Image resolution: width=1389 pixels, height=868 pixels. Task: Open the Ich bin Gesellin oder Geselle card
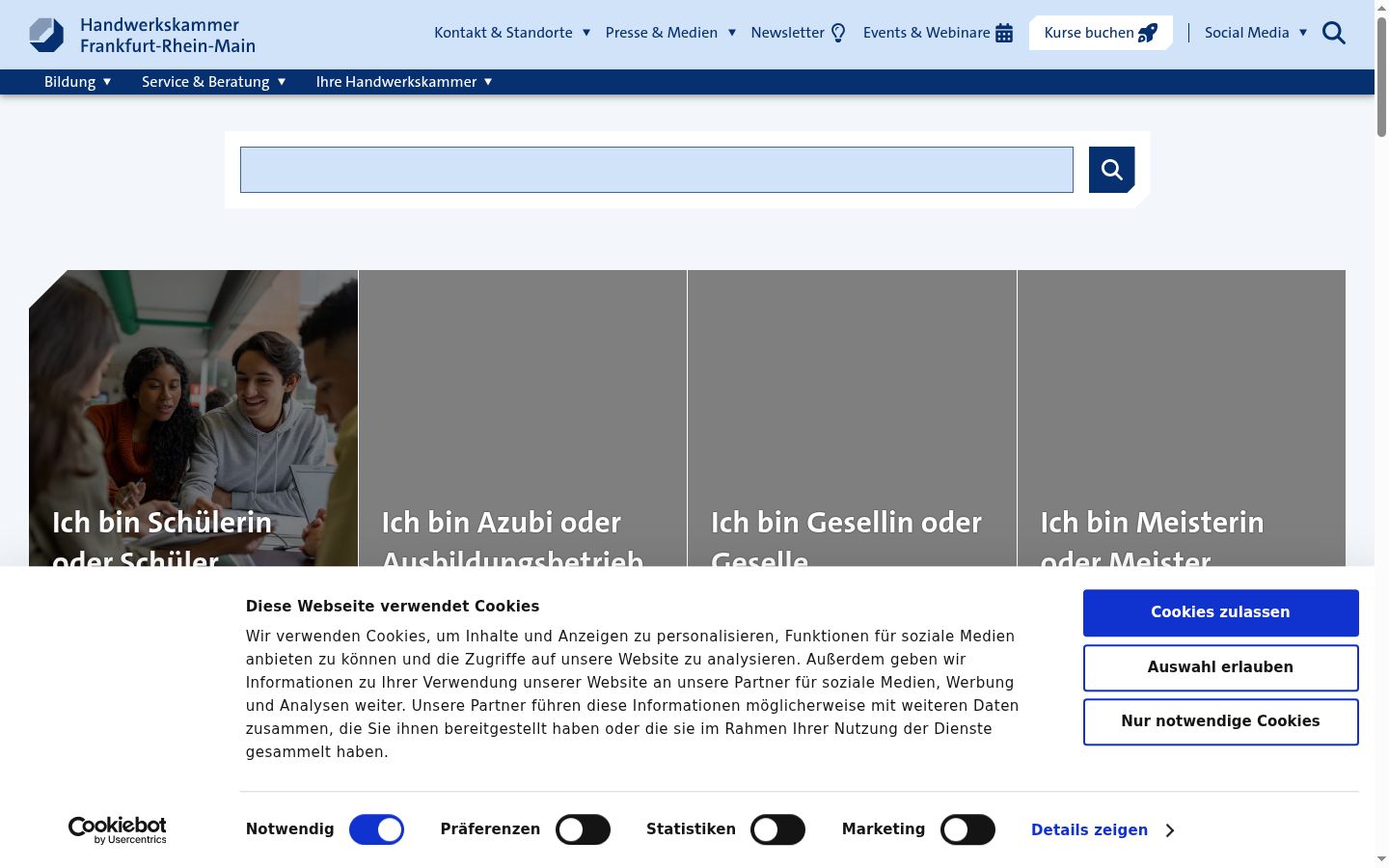point(852,419)
